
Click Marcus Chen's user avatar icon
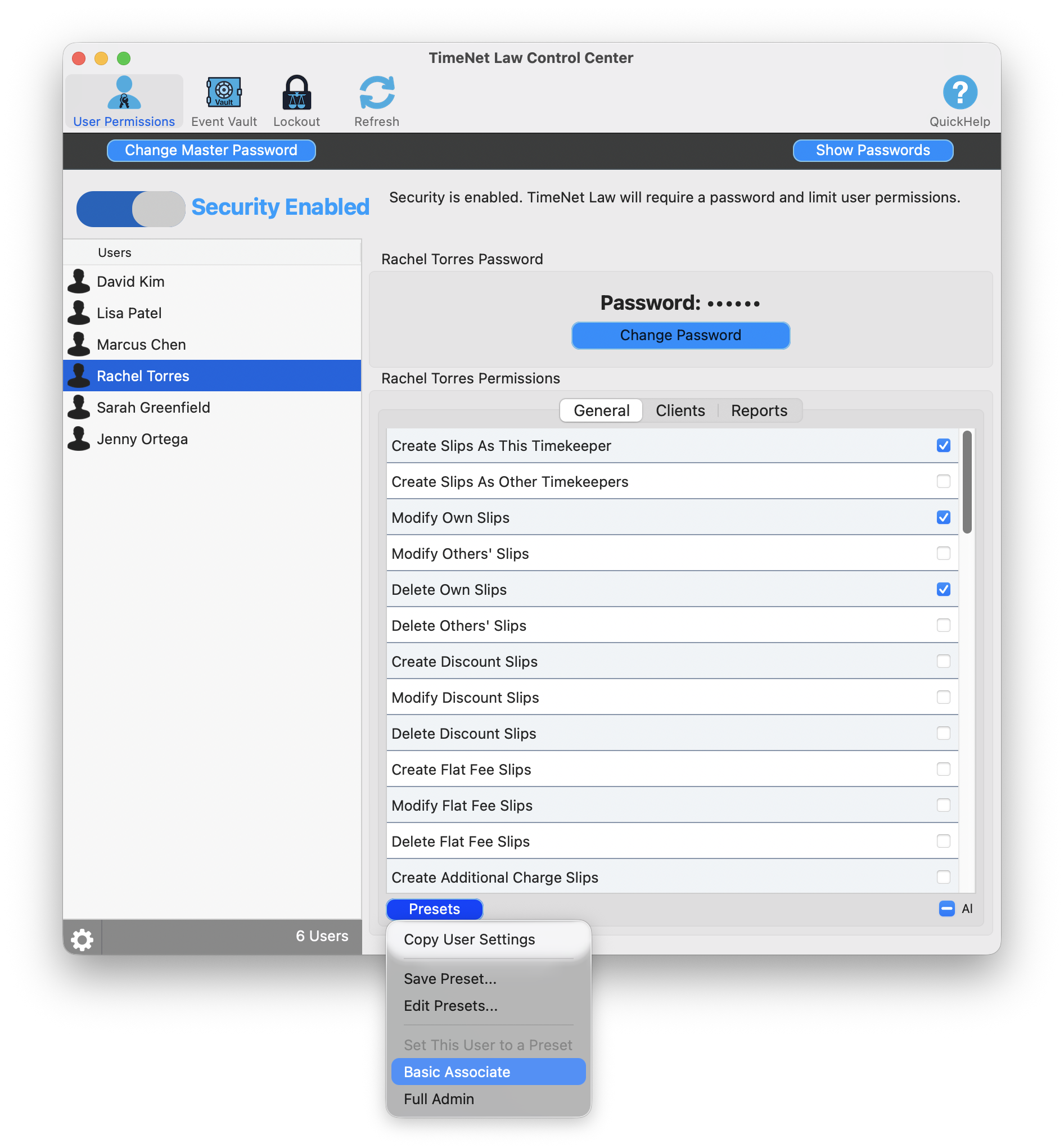click(79, 345)
